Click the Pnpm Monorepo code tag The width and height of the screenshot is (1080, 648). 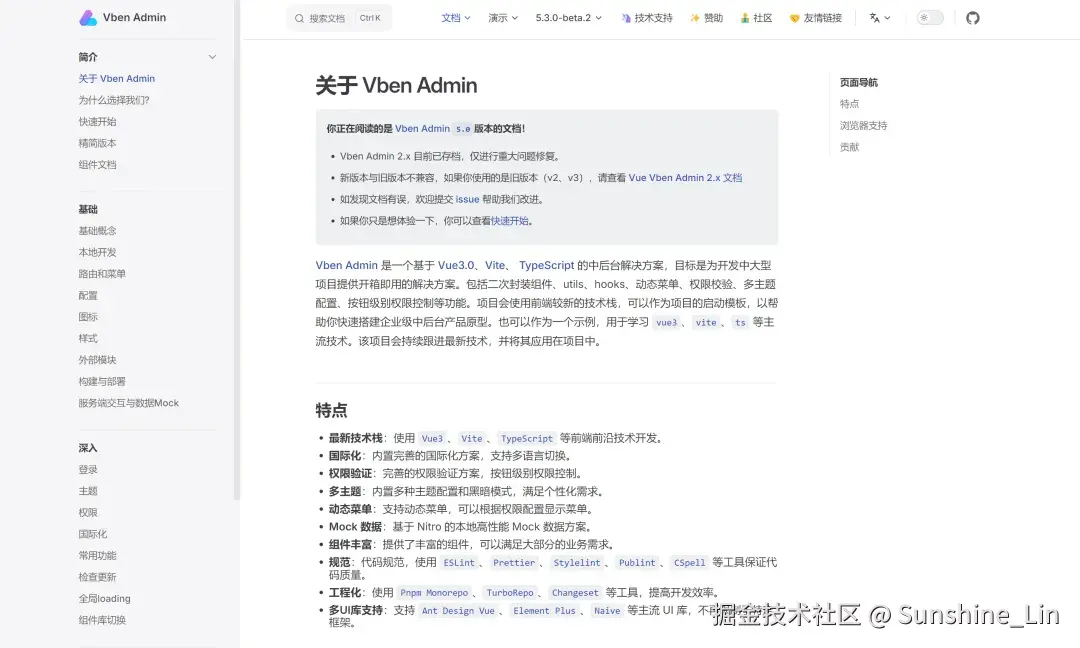click(x=434, y=593)
